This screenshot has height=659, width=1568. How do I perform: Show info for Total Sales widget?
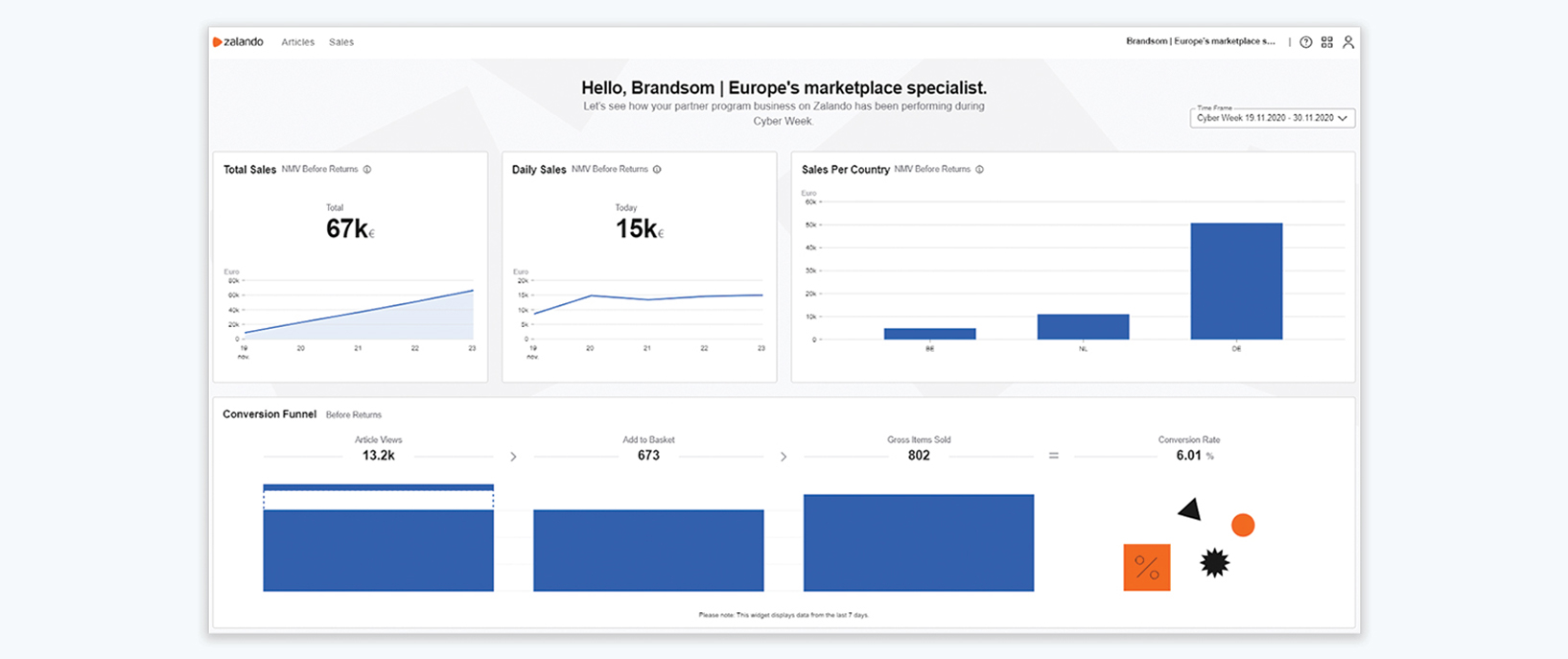click(x=367, y=170)
